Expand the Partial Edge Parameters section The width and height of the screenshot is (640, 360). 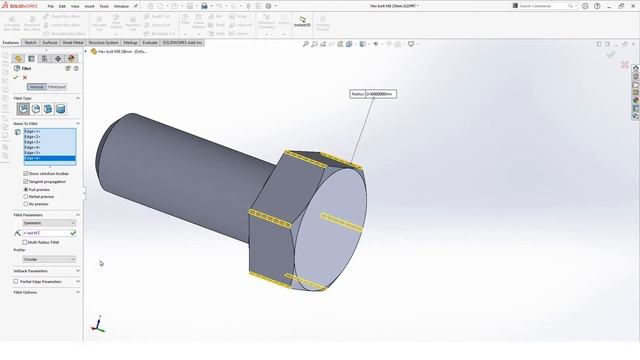(78, 282)
